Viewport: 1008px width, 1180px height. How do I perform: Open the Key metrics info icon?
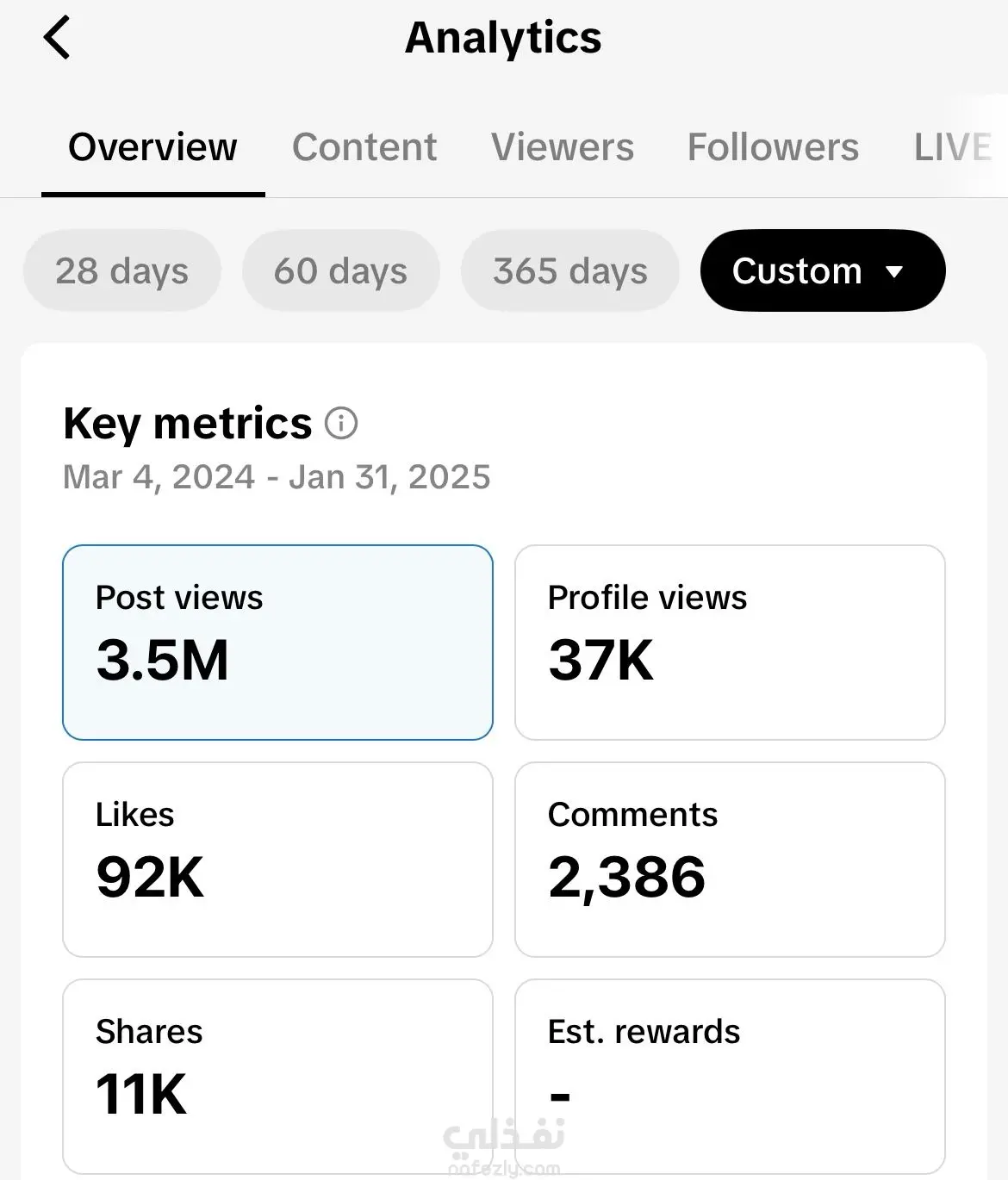coord(341,424)
